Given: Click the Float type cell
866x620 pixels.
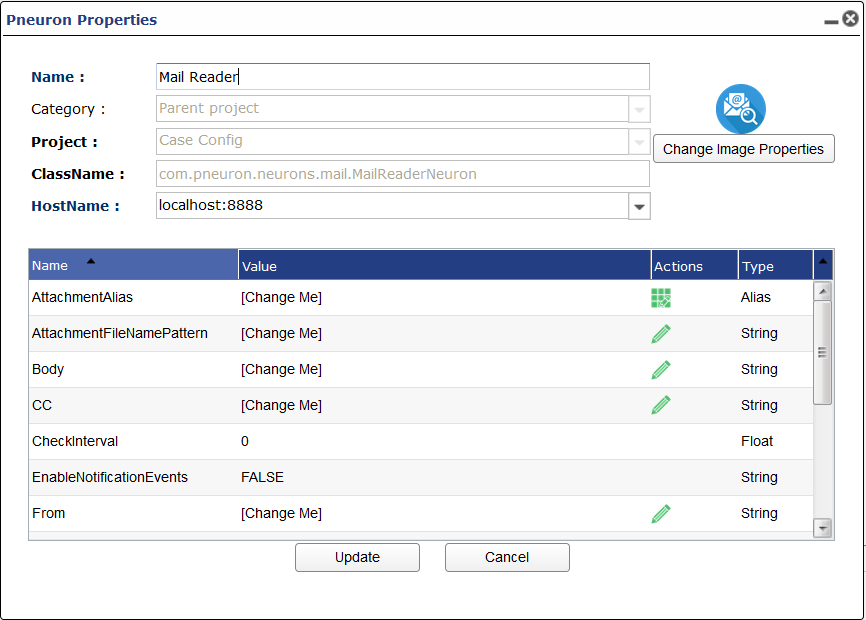Looking at the screenshot, I should 757,441.
